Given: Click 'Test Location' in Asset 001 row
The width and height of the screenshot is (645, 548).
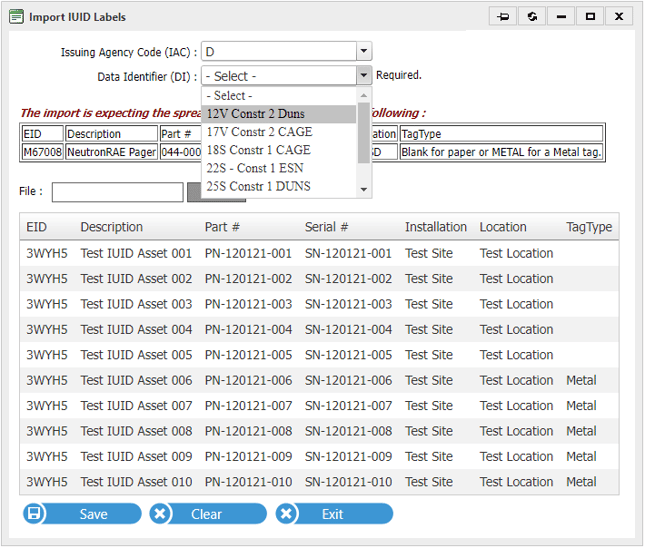Looking at the screenshot, I should pos(516,253).
